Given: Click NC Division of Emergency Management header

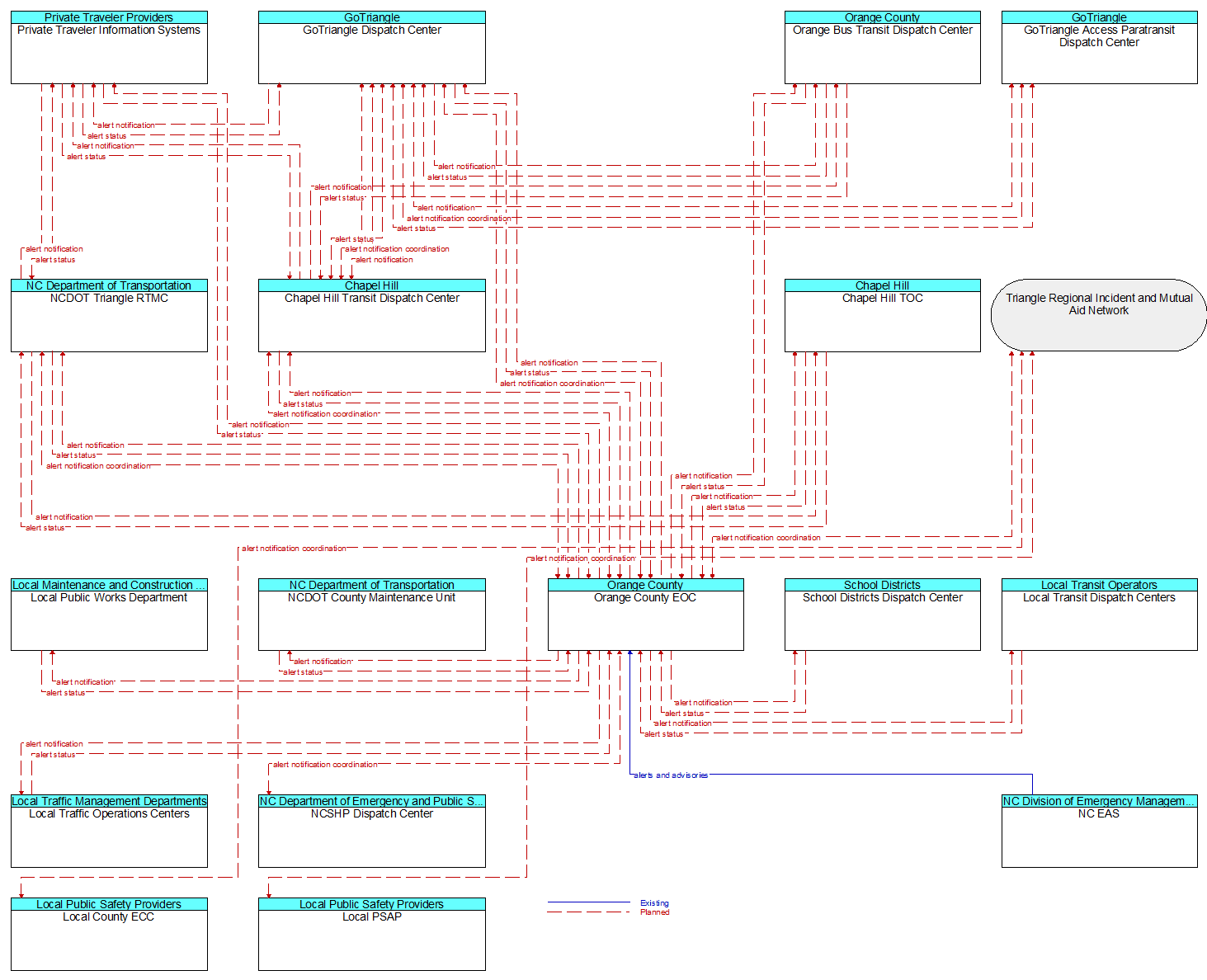Looking at the screenshot, I should coord(1099,801).
